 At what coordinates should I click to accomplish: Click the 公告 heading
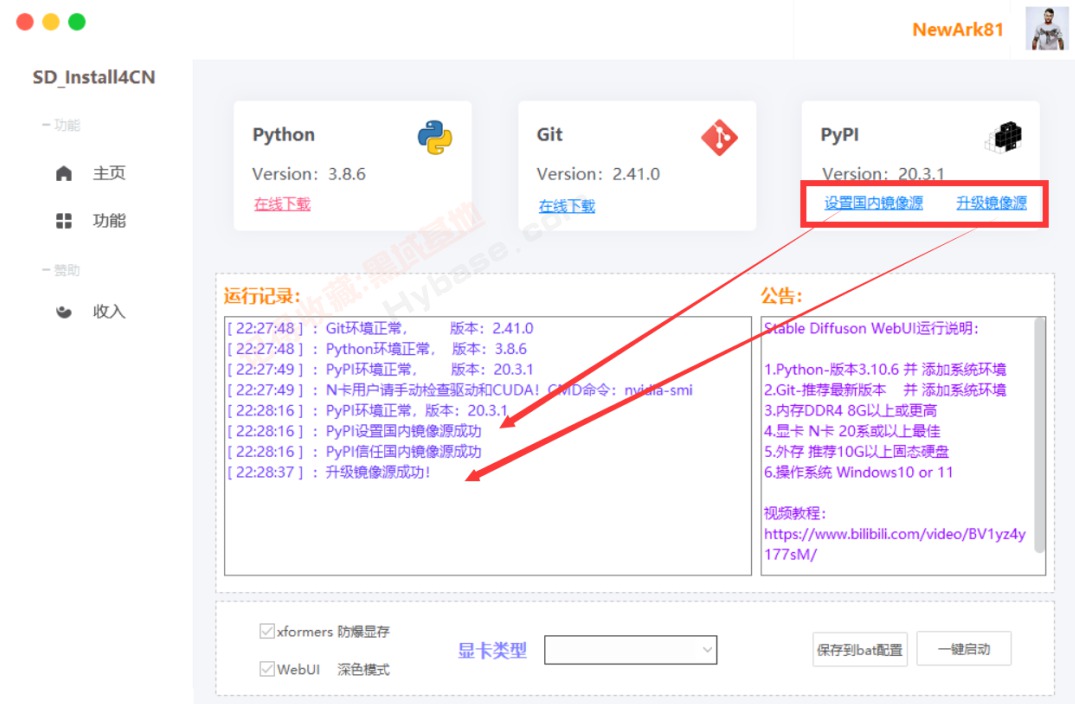(782, 296)
